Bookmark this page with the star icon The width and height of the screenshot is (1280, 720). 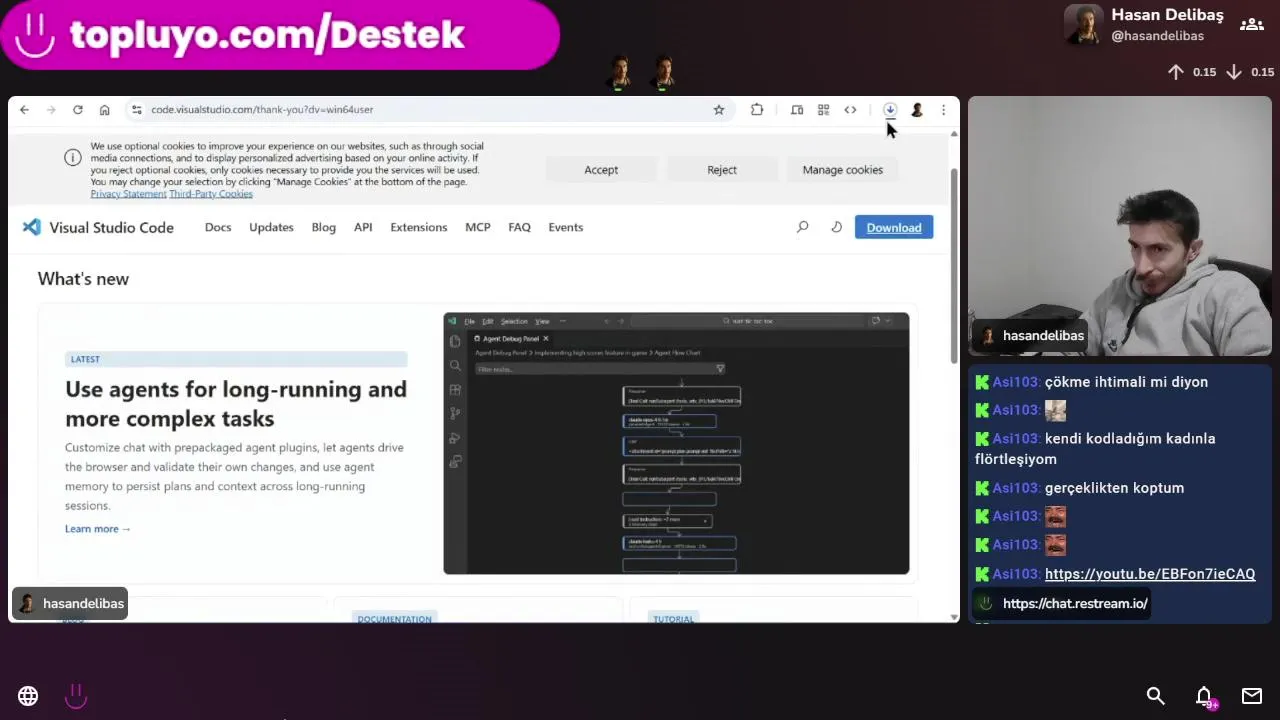tap(718, 110)
